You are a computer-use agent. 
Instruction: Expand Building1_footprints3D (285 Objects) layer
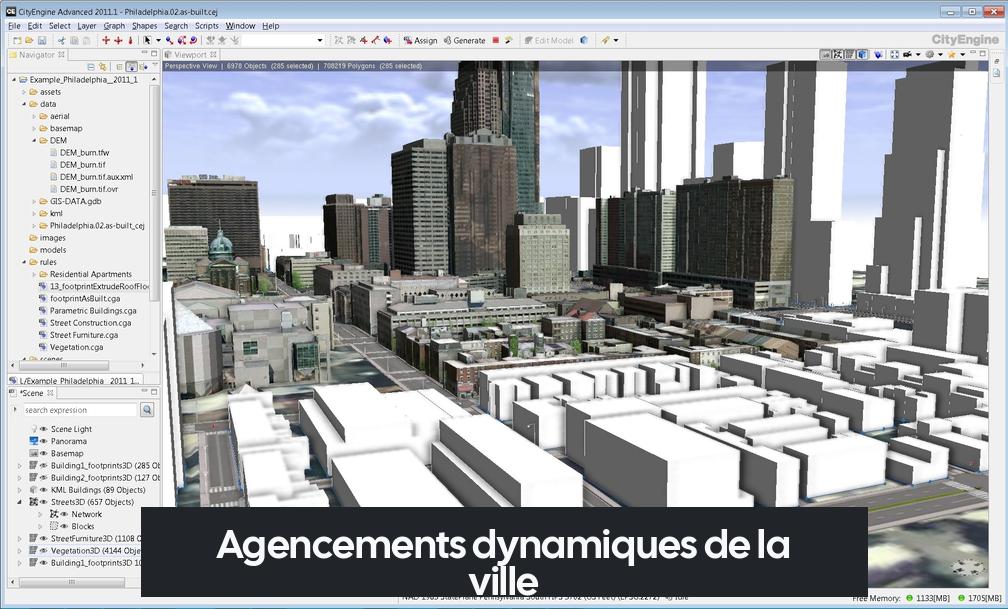(x=19, y=466)
